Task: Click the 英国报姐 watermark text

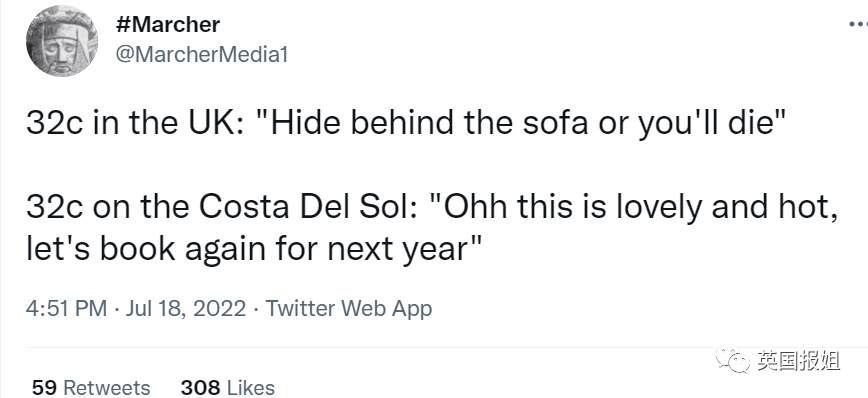Action: [x=798, y=361]
